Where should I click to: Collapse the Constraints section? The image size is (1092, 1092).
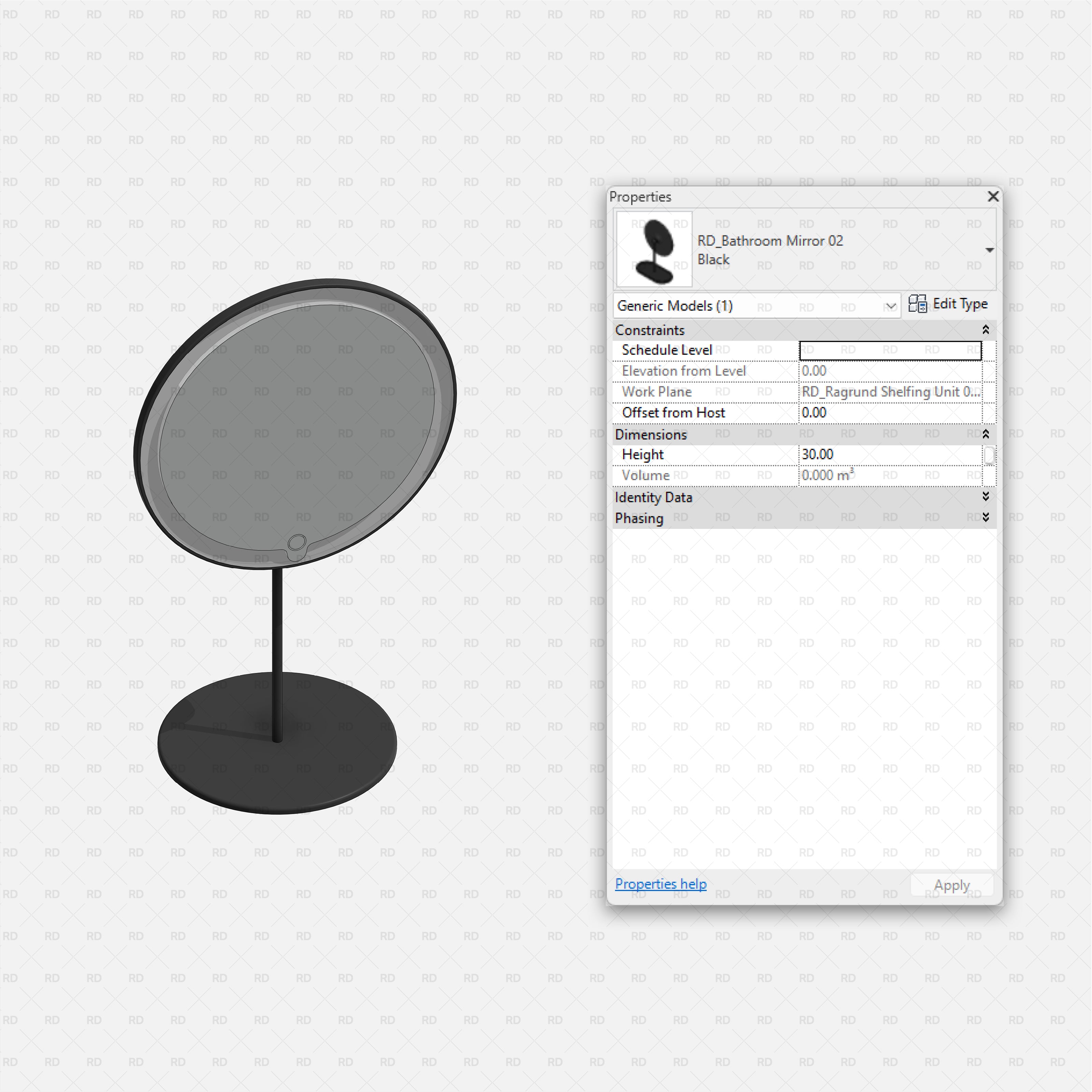click(x=985, y=330)
